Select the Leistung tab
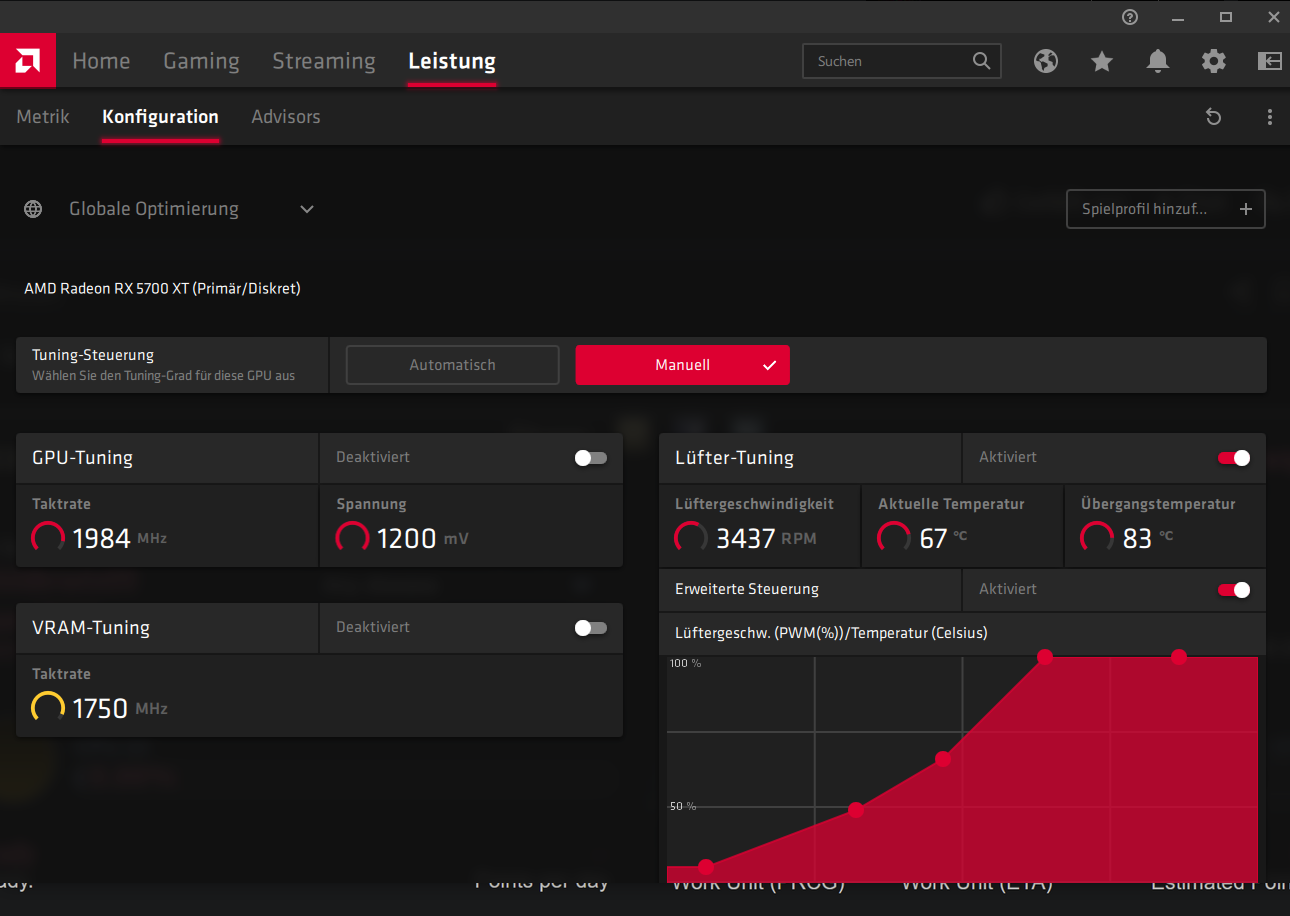 [452, 61]
